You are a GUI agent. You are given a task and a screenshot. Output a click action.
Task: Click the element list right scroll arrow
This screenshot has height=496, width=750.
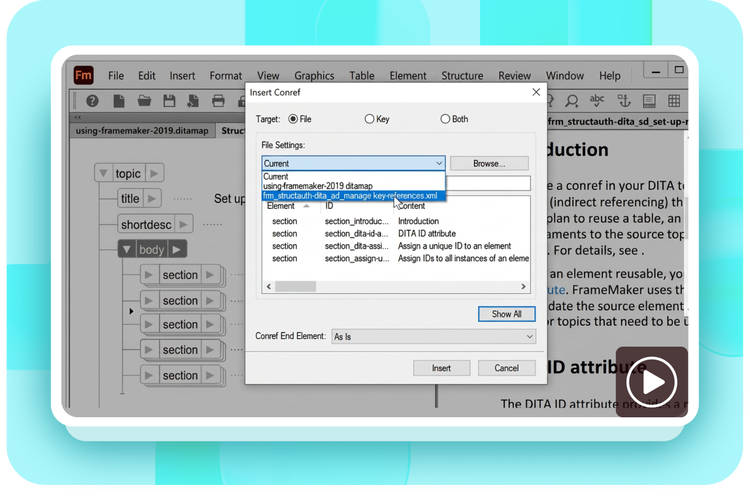[x=523, y=286]
